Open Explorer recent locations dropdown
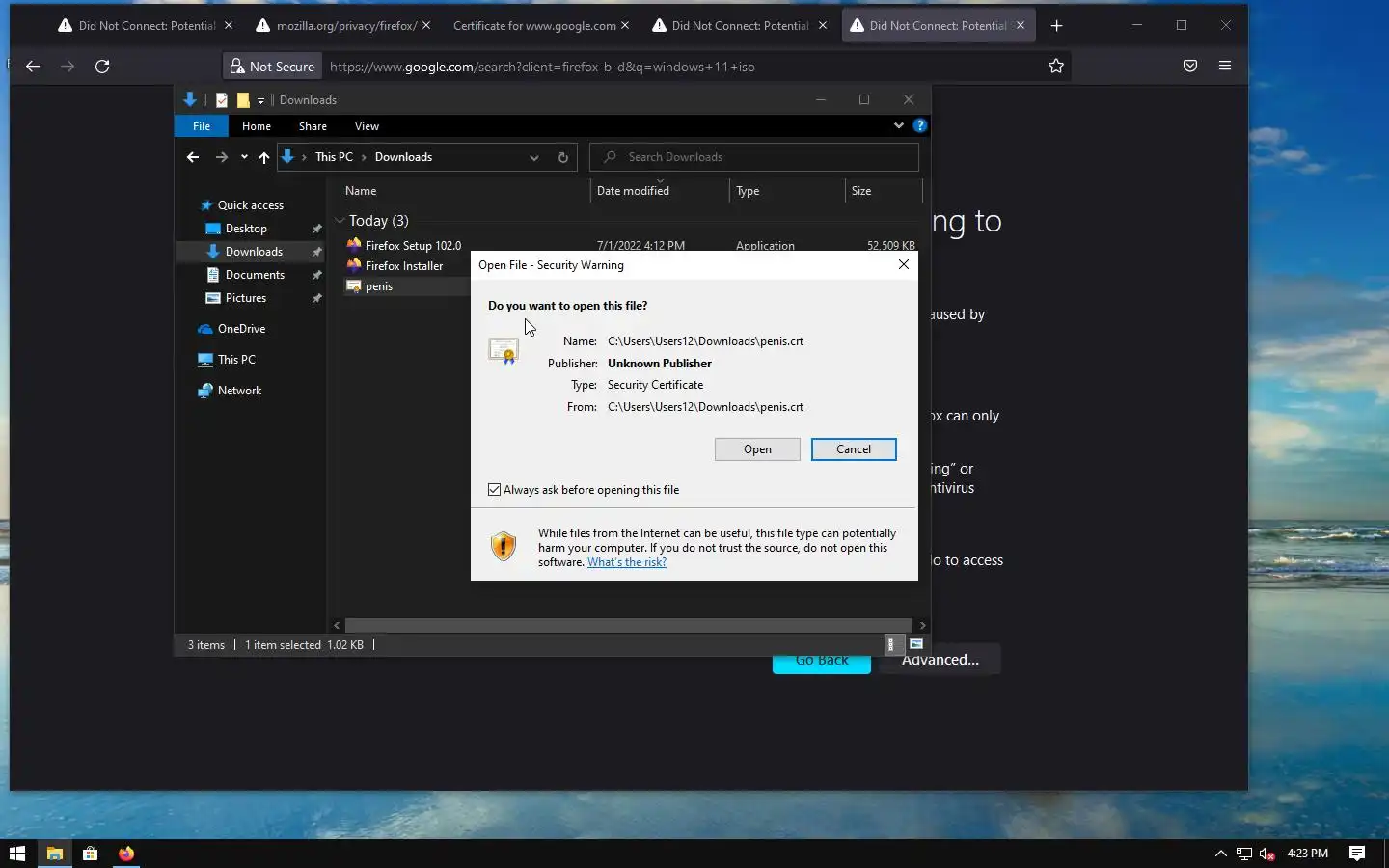The height and width of the screenshot is (868, 1389). (x=244, y=157)
